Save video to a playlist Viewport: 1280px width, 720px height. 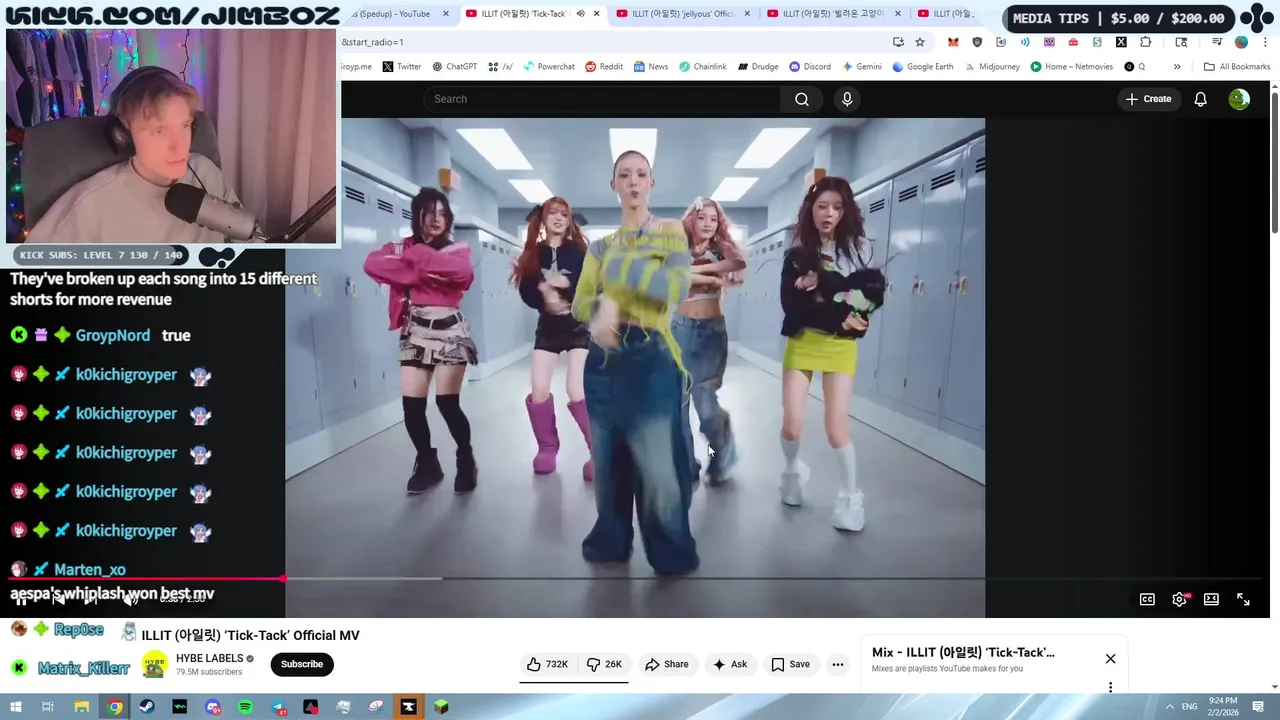coord(790,664)
